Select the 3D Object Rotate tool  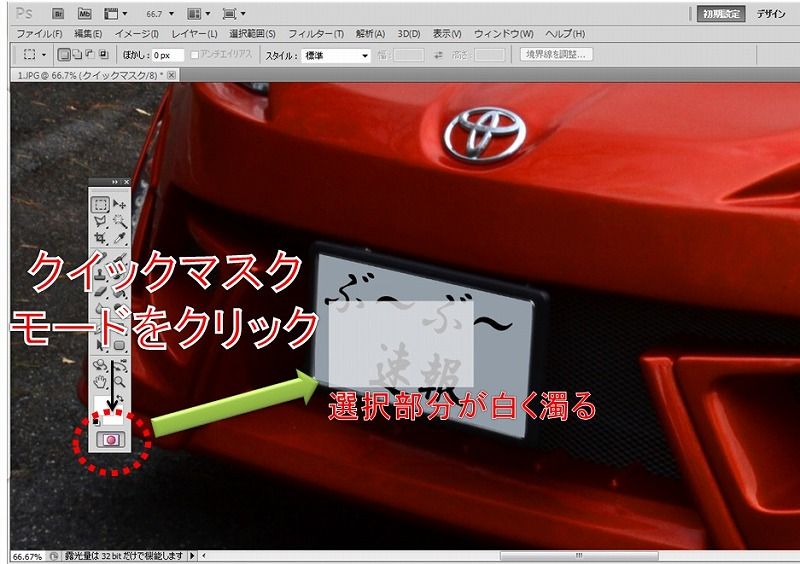100,365
